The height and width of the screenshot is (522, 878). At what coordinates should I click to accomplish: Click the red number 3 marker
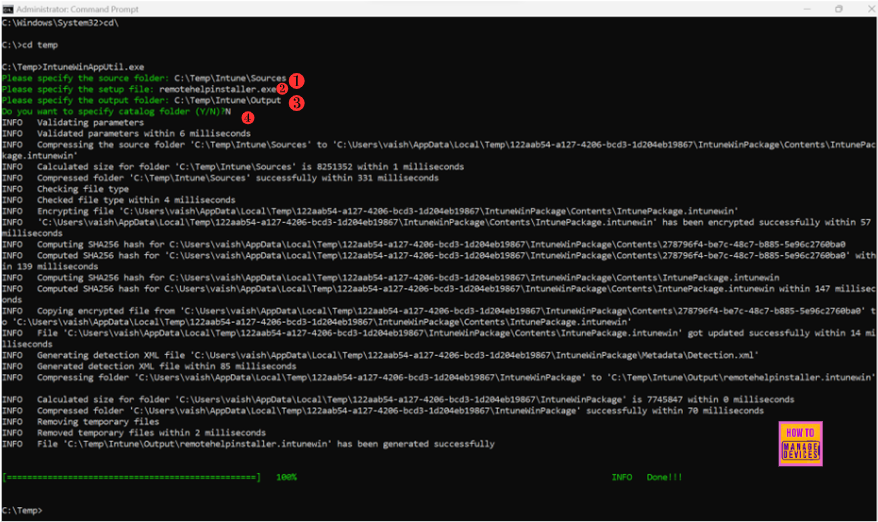[296, 101]
